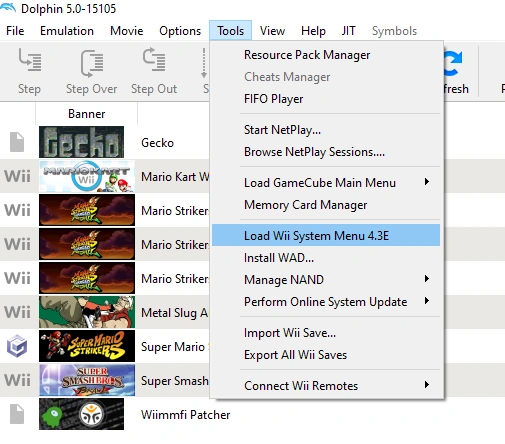Click the Step Out toolbar icon
The height and width of the screenshot is (444, 505).
click(x=154, y=59)
